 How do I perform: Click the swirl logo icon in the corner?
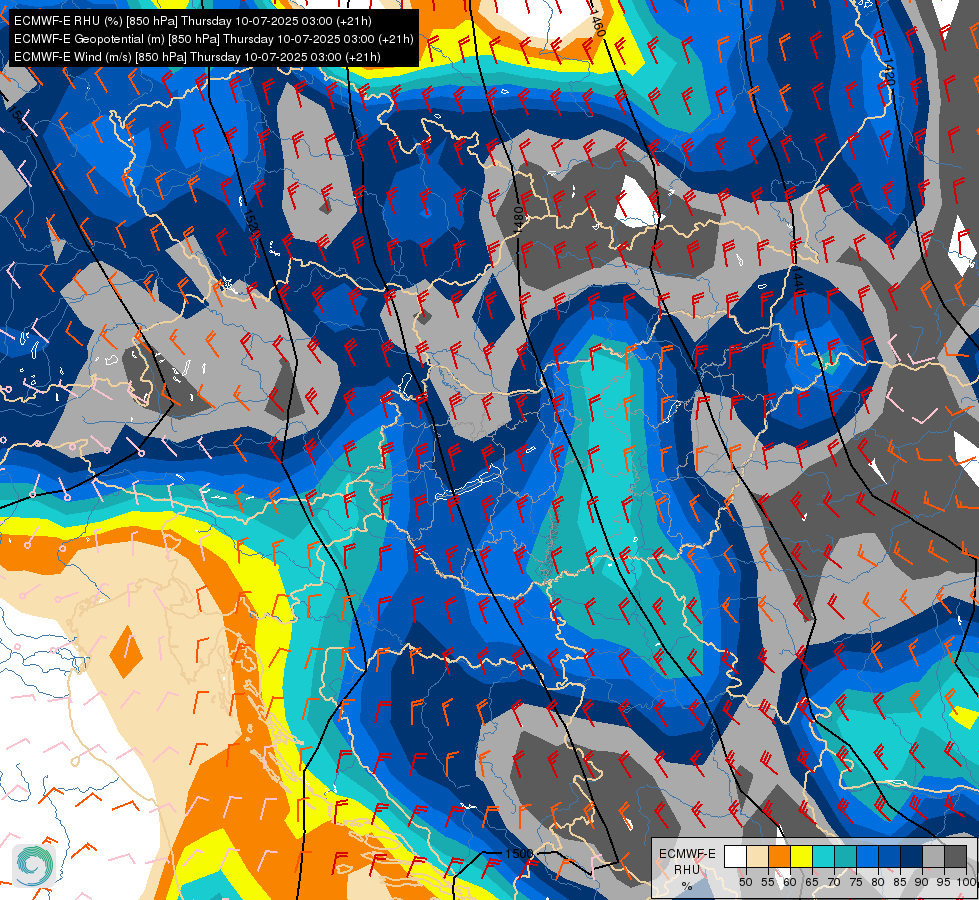[x=34, y=865]
